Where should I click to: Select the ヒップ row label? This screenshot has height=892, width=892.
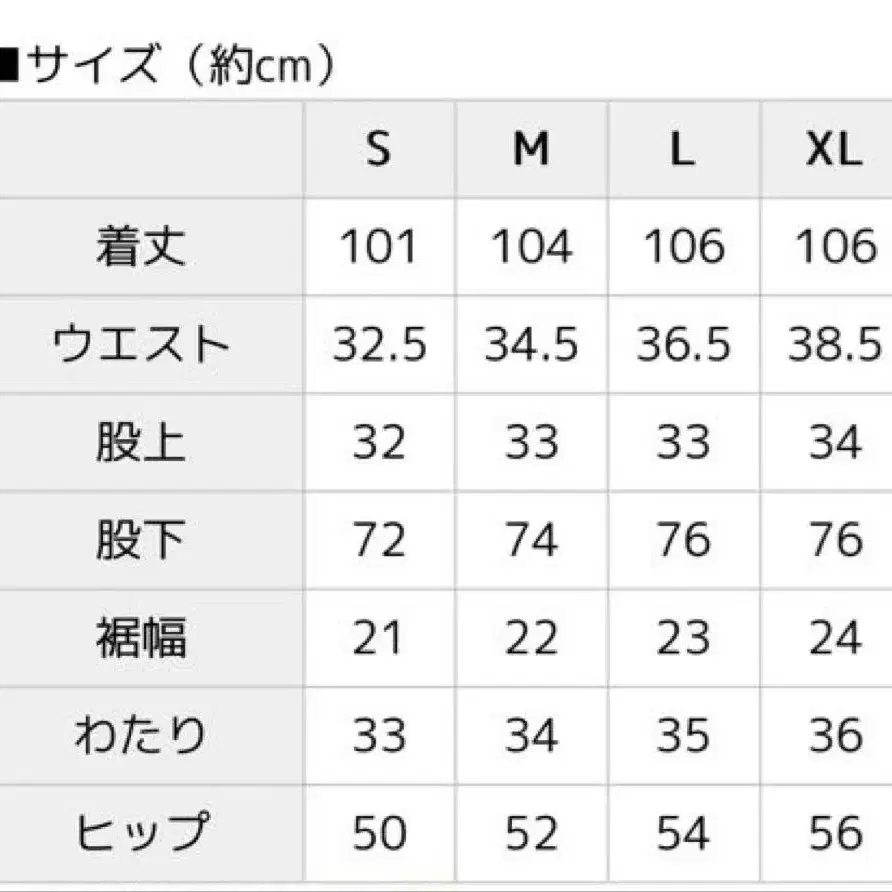[141, 833]
